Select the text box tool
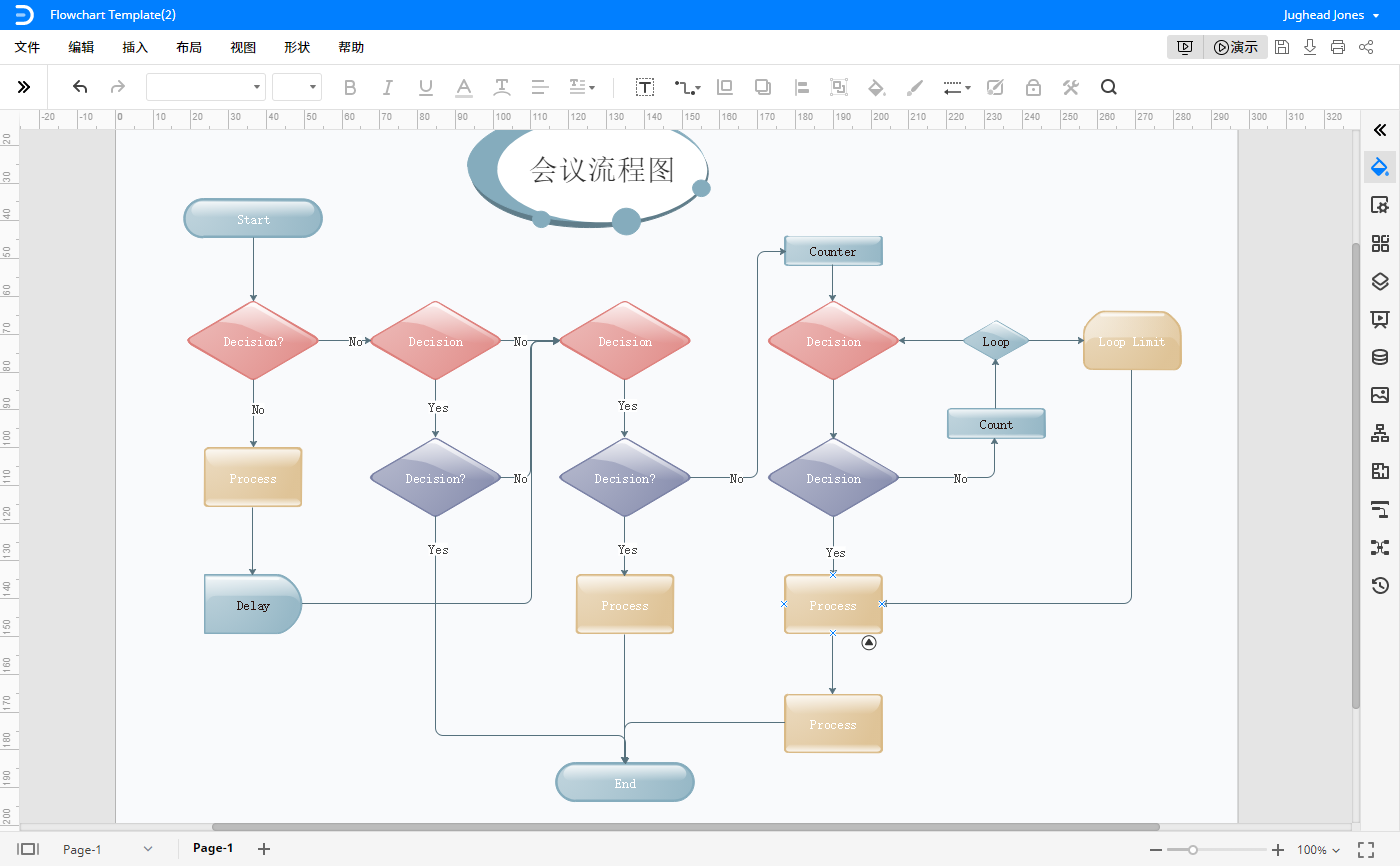The height and width of the screenshot is (866, 1400). click(645, 88)
